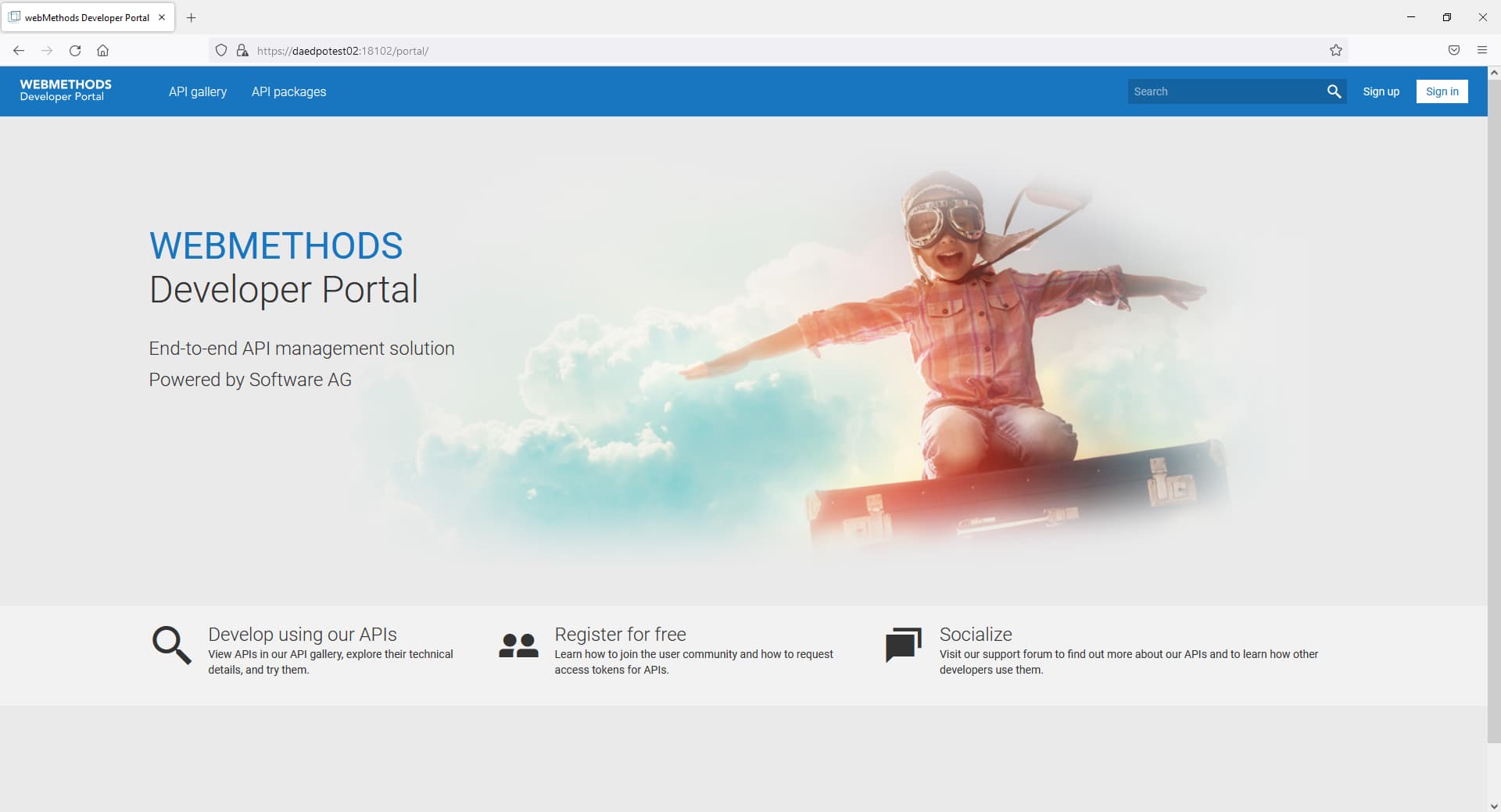
Task: Restore down the browser window
Action: (x=1447, y=17)
